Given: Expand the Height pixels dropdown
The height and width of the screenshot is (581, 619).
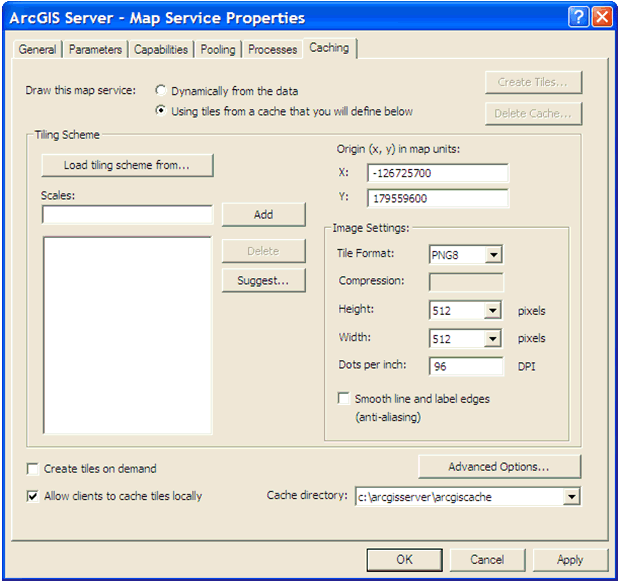Looking at the screenshot, I should click(x=492, y=311).
